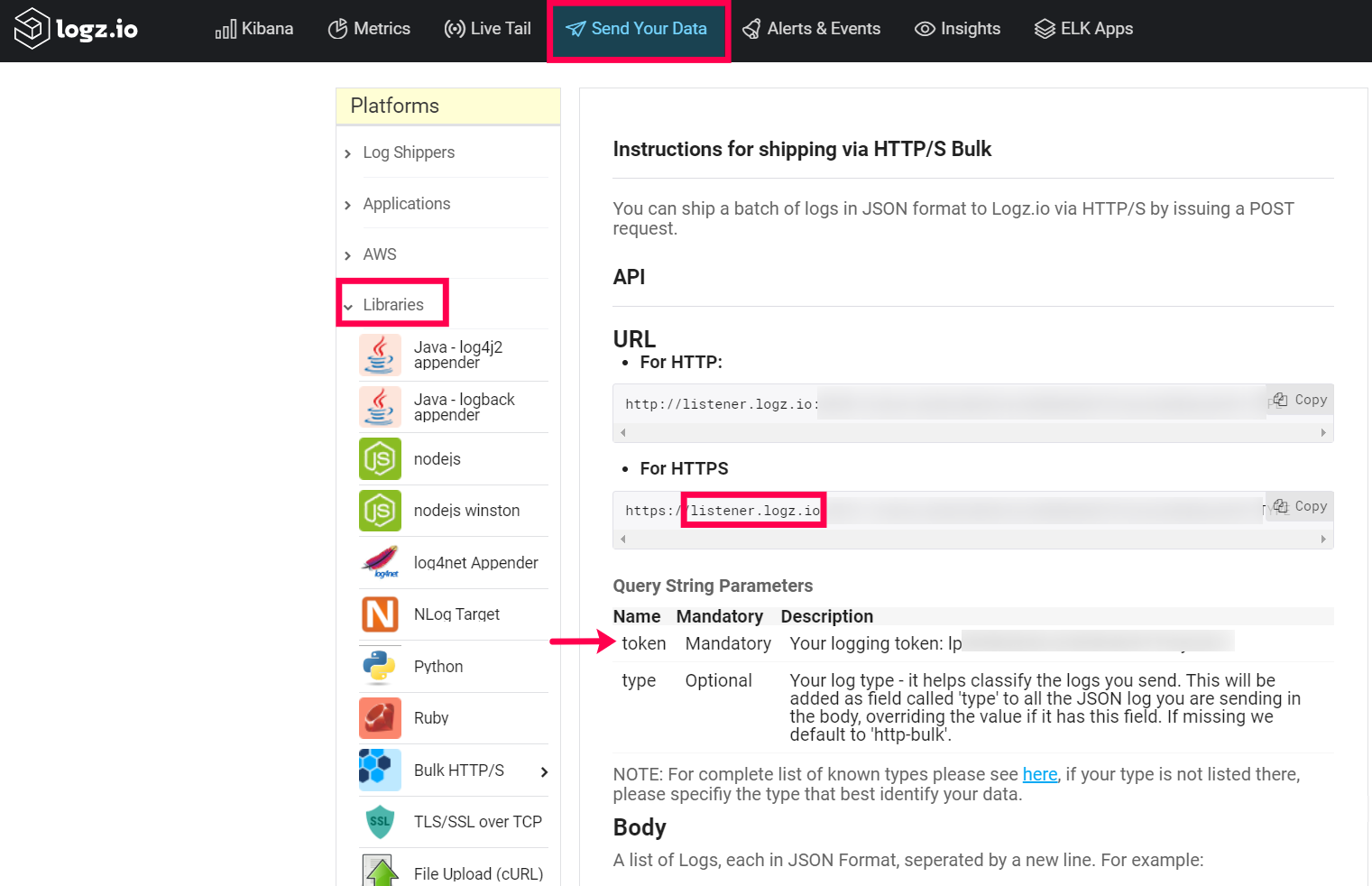Click the 'Query String Parameters' heading
This screenshot has width=1372, height=886.
713,586
